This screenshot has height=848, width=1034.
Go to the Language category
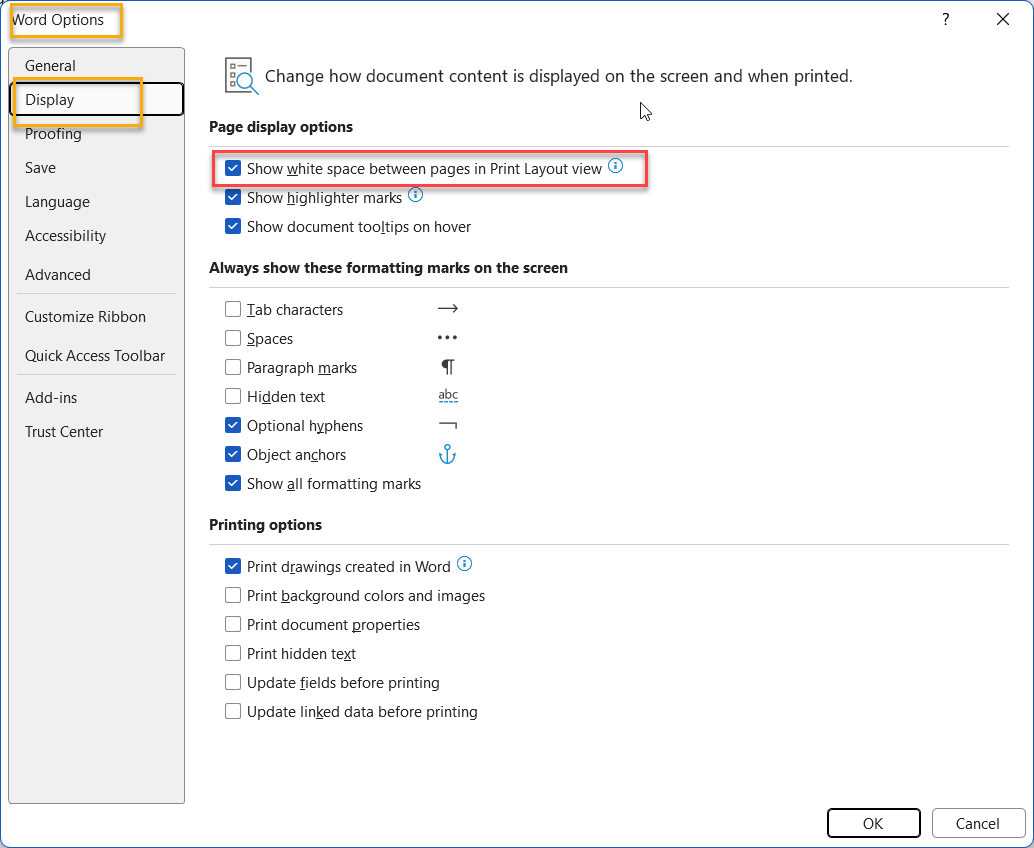click(x=96, y=202)
